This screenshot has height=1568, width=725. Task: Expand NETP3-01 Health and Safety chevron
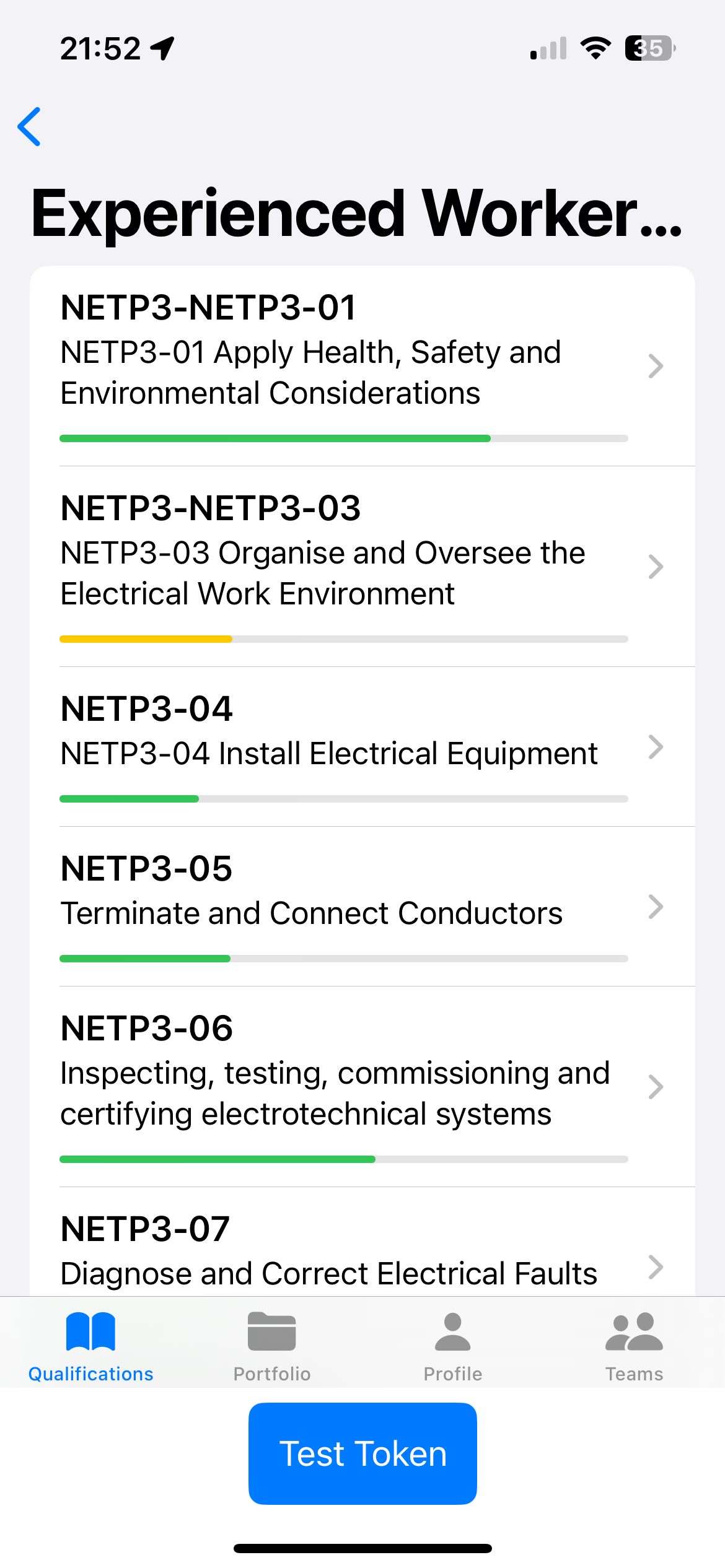656,366
